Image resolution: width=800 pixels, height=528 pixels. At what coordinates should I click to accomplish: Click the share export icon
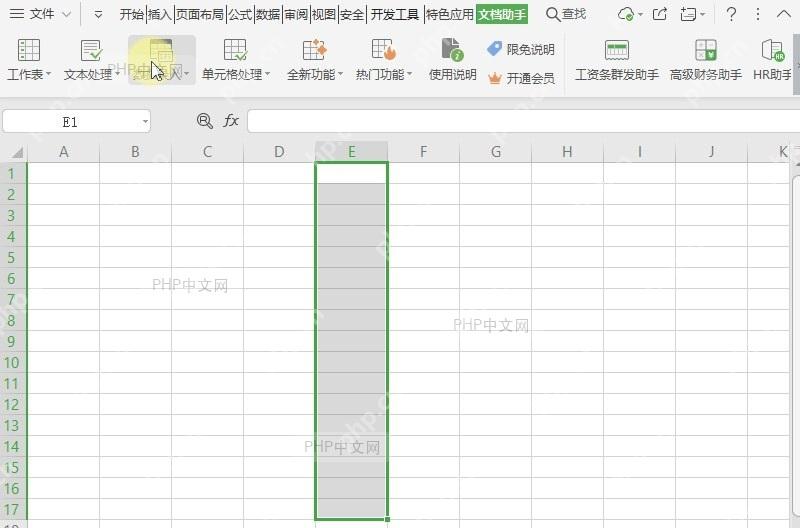click(x=660, y=14)
